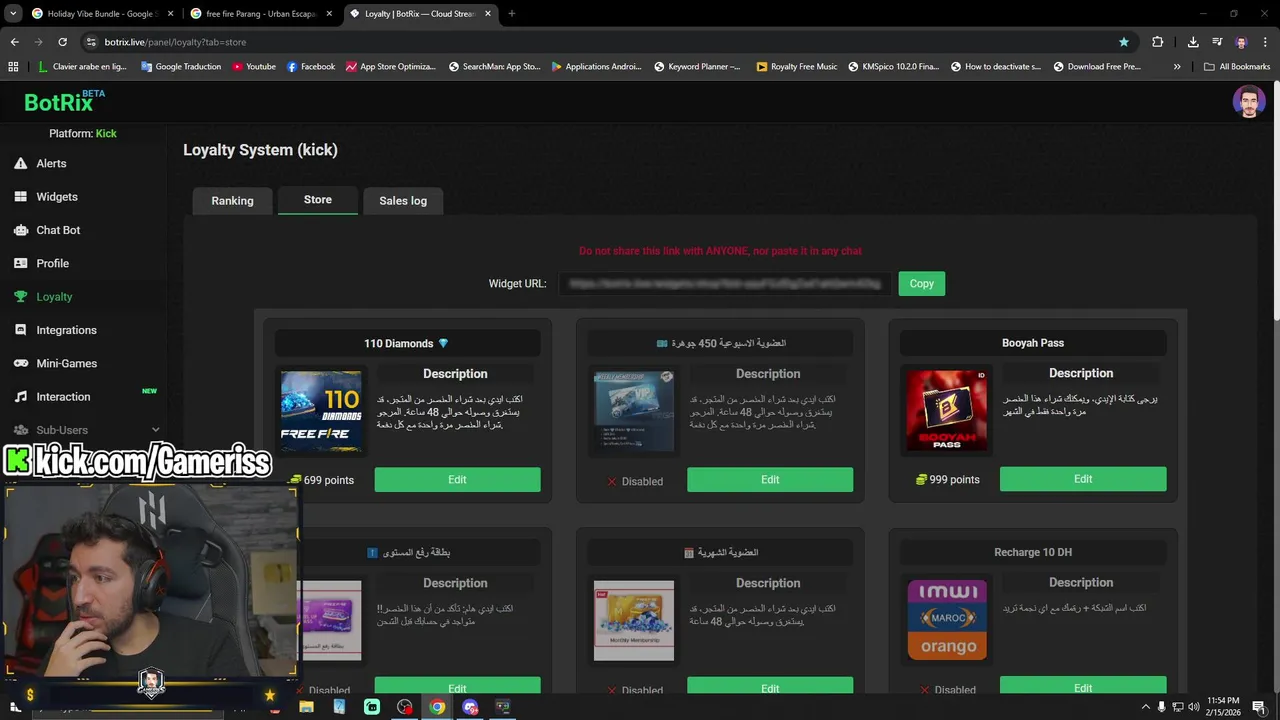Edit the Booyah Pass item

pyautogui.click(x=1083, y=479)
